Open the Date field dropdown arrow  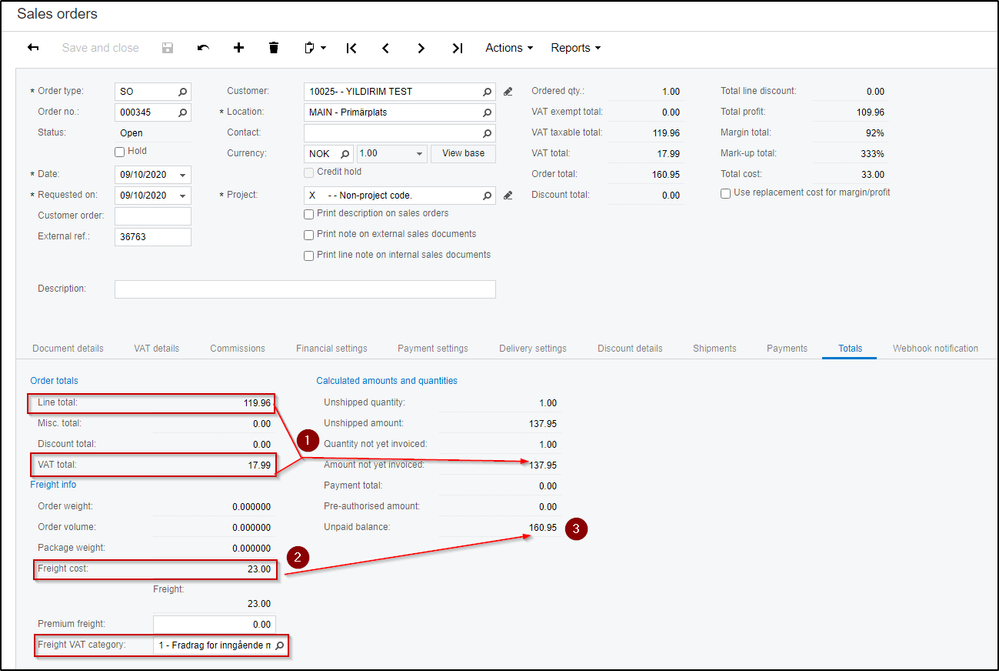pos(182,175)
